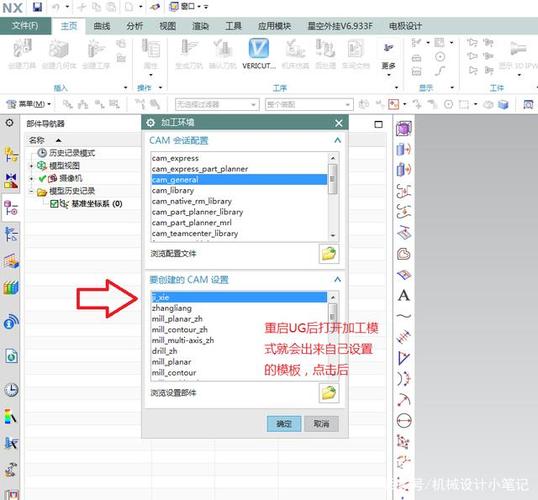Viewport: 538px width, 500px height.
Task: Switch to the 曲线 ribbon tab
Action: pos(102,26)
